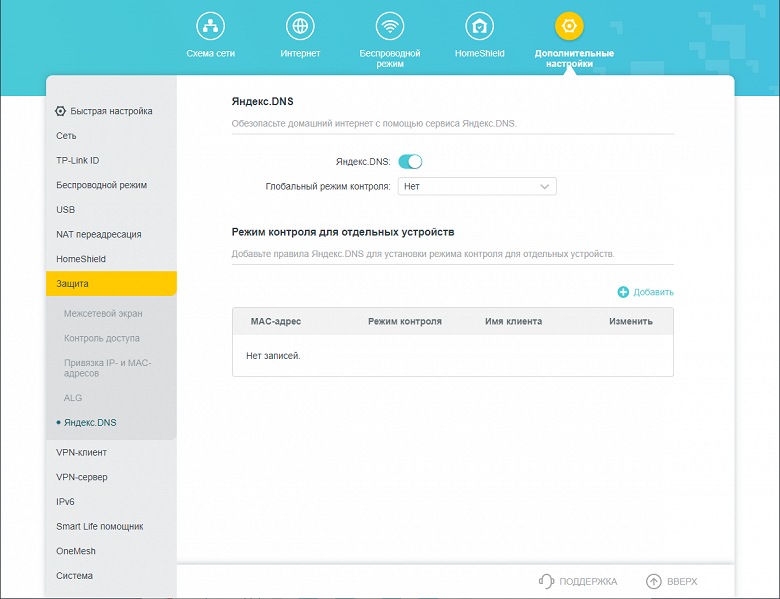Click the Яндекс.DNS section heading

[263, 101]
